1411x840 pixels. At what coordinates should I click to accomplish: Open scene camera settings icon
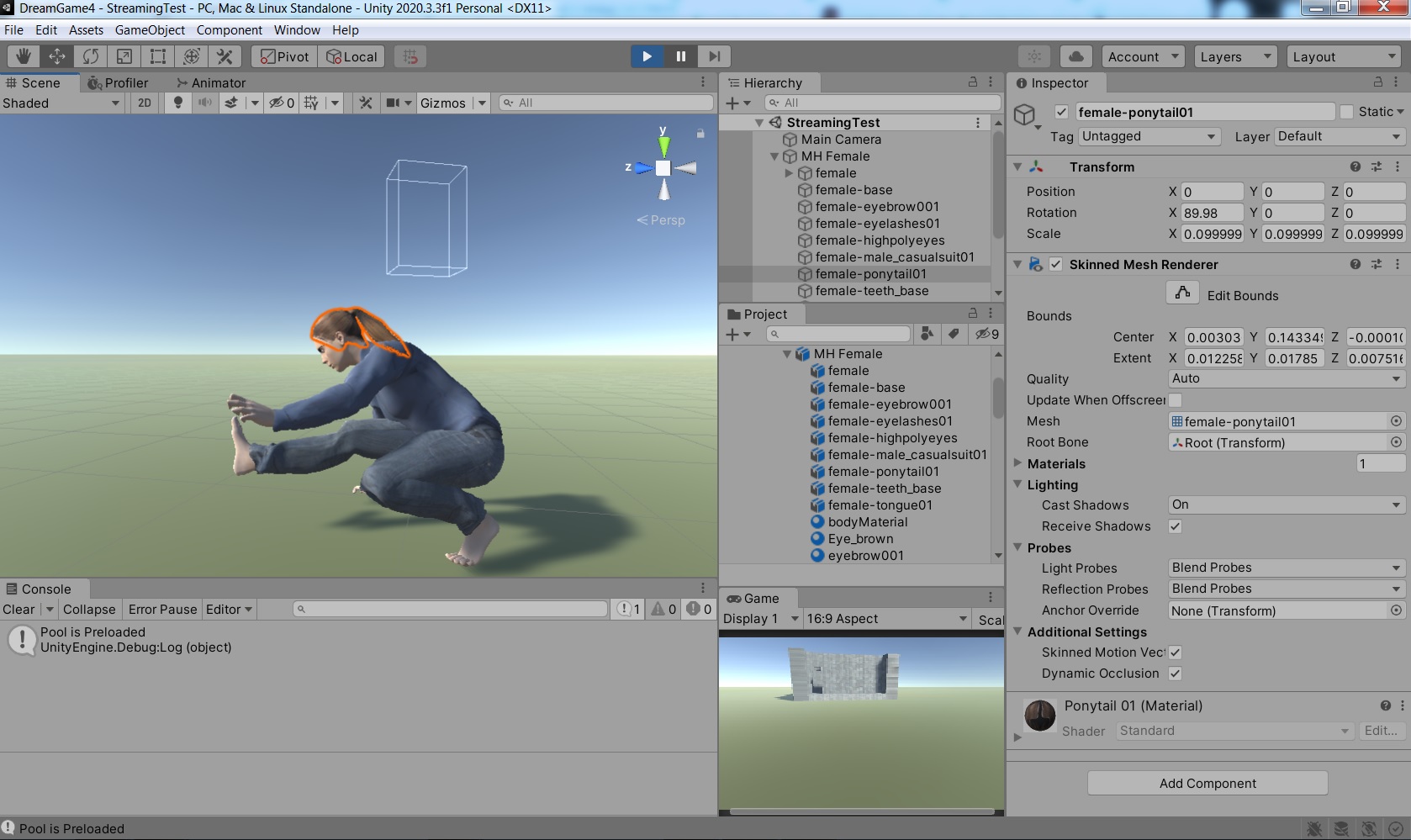click(393, 103)
